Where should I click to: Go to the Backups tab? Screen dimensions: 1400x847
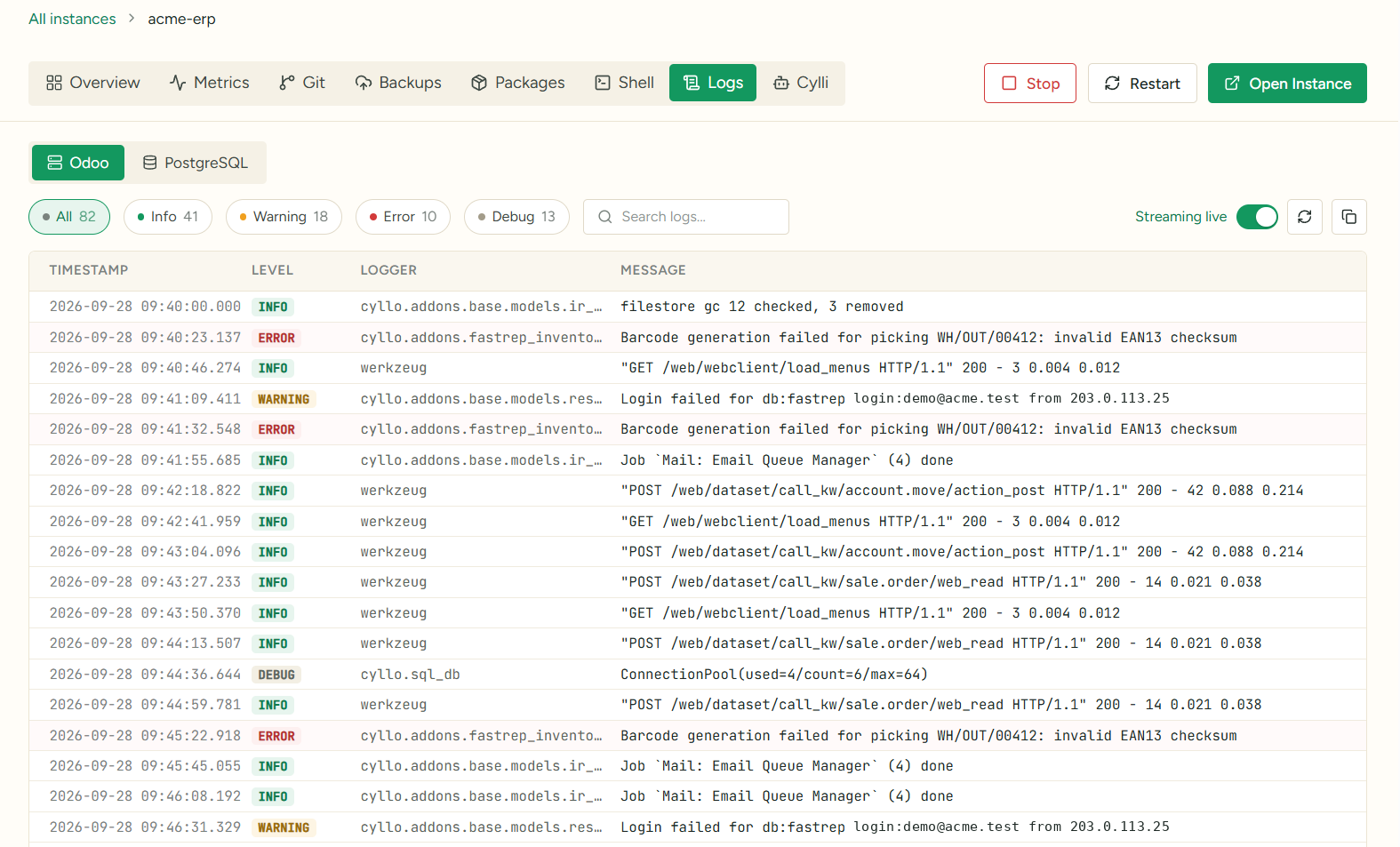[x=398, y=83]
